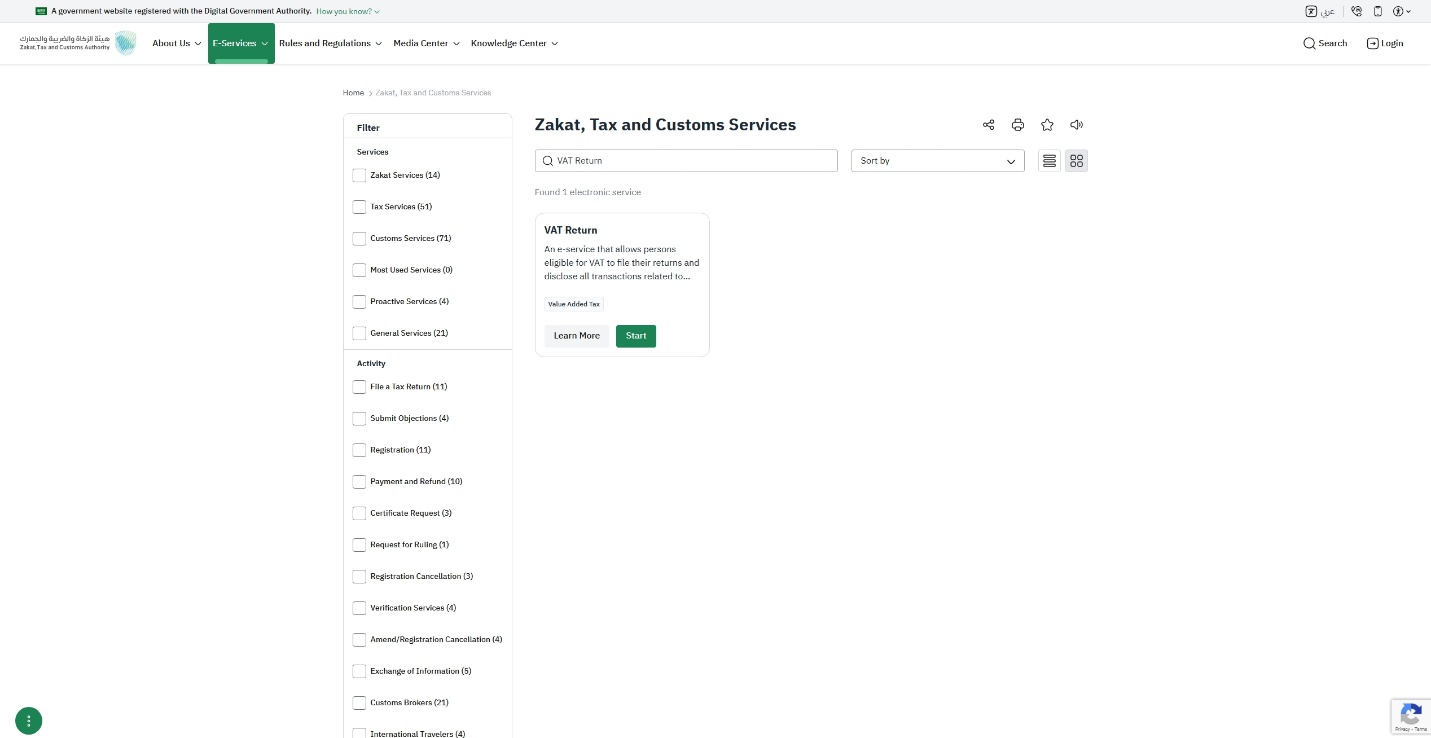The image size is (1431, 738).
Task: Click the green three-dot floating button
Action: 29,720
